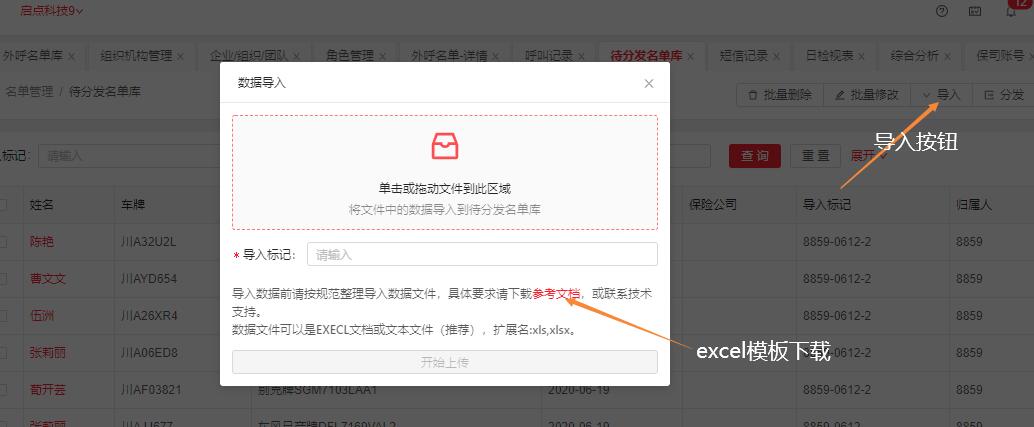Close the 外呼名单库 tab
This screenshot has width=1034, height=427.
(71, 57)
